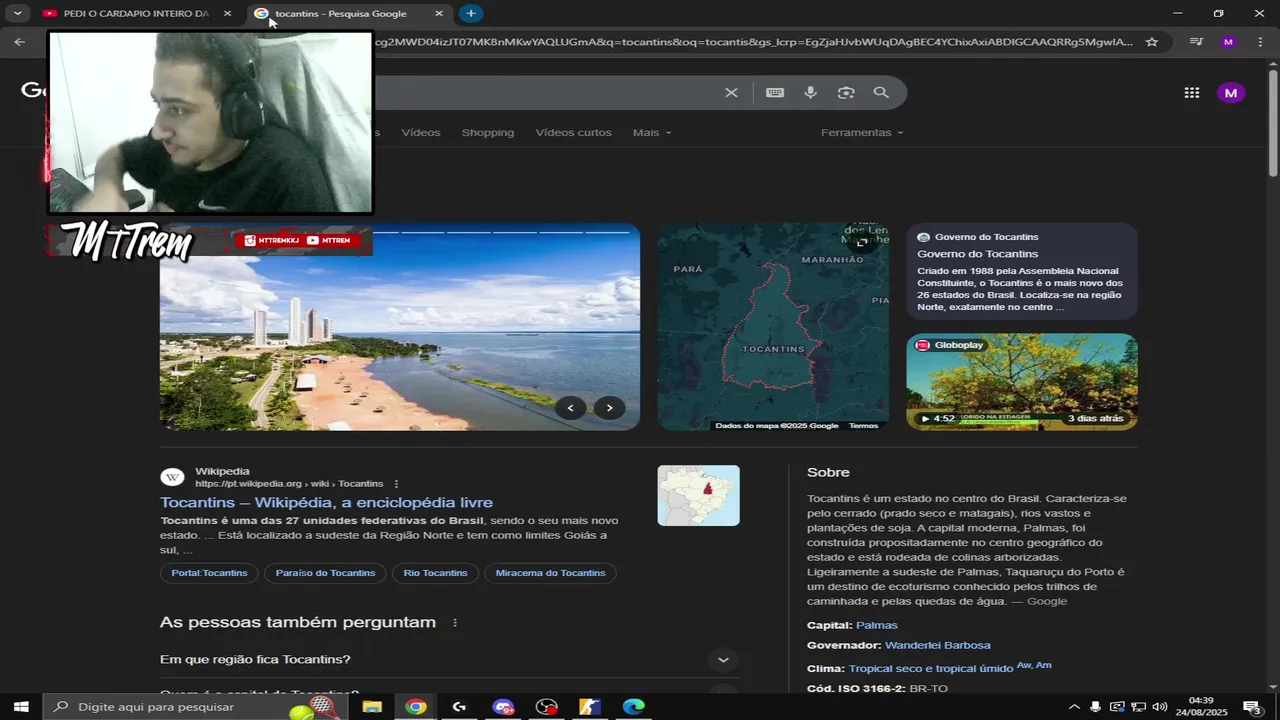Open 'Tropical seco e tropical úmido' climate link

[931, 669]
